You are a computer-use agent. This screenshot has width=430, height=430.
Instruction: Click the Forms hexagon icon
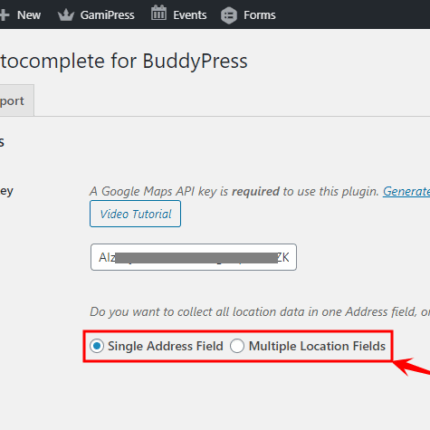(x=229, y=15)
